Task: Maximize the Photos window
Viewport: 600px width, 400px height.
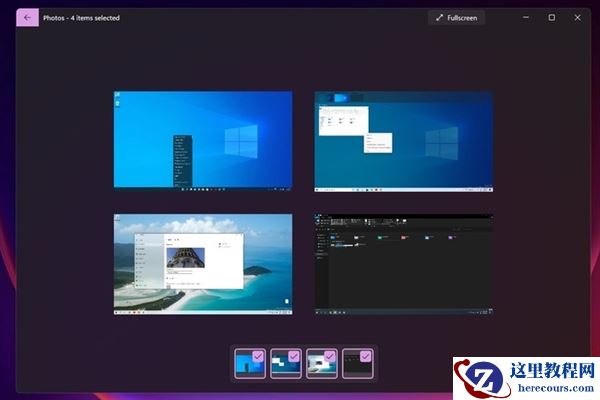Action: (x=551, y=17)
